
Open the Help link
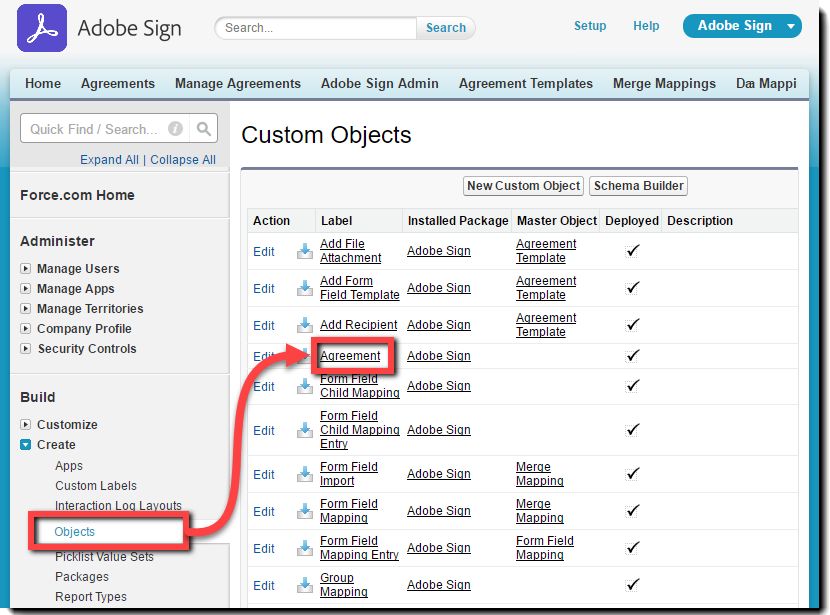click(646, 26)
